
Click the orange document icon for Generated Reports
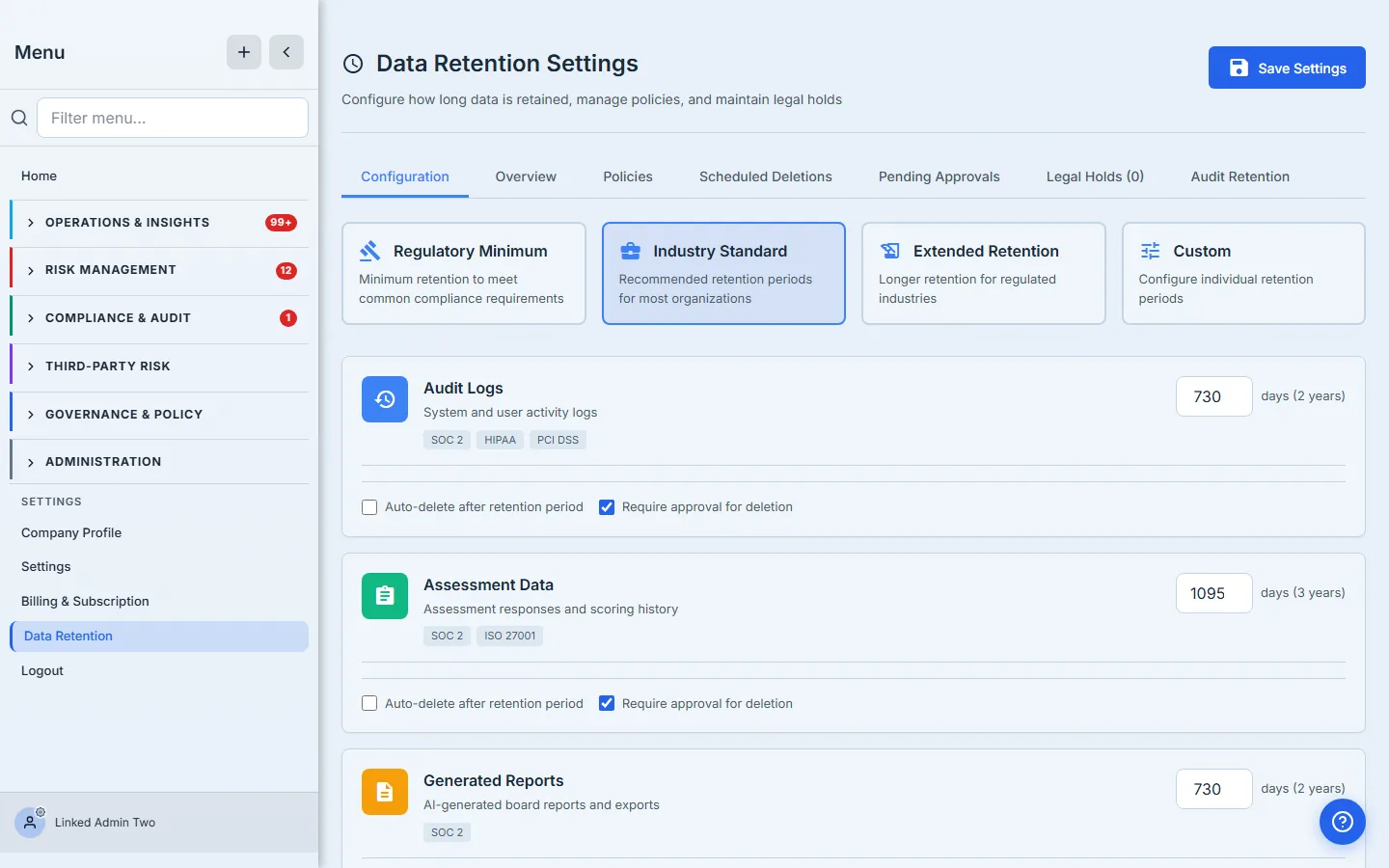(x=385, y=792)
